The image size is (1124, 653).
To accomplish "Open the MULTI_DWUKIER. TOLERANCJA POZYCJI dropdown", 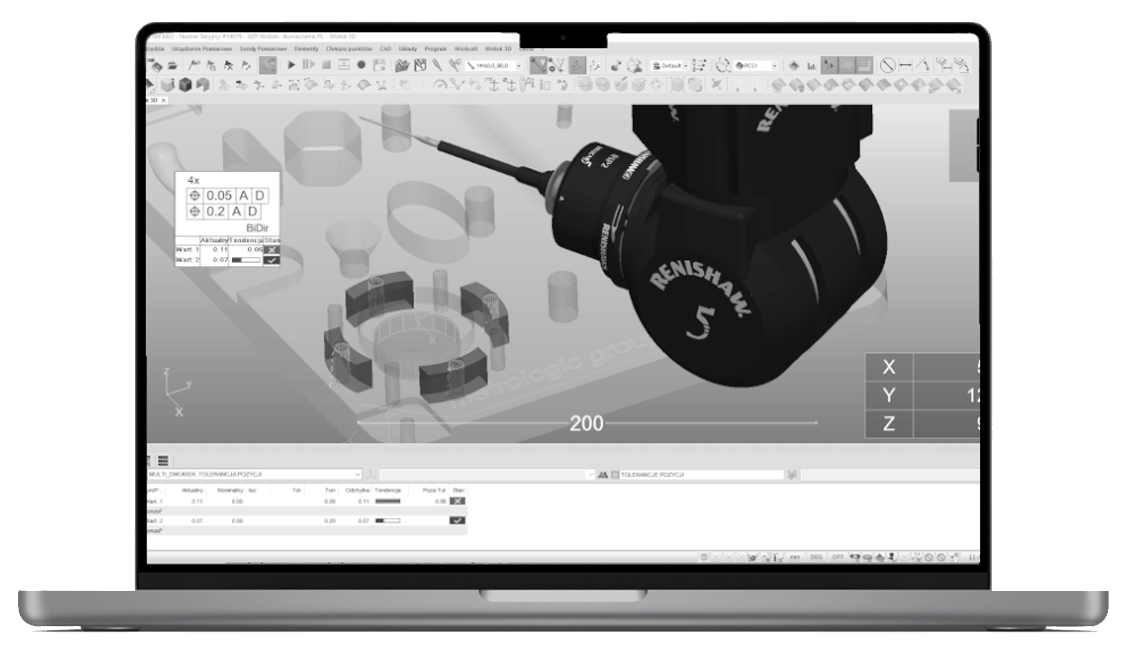I will click(360, 474).
